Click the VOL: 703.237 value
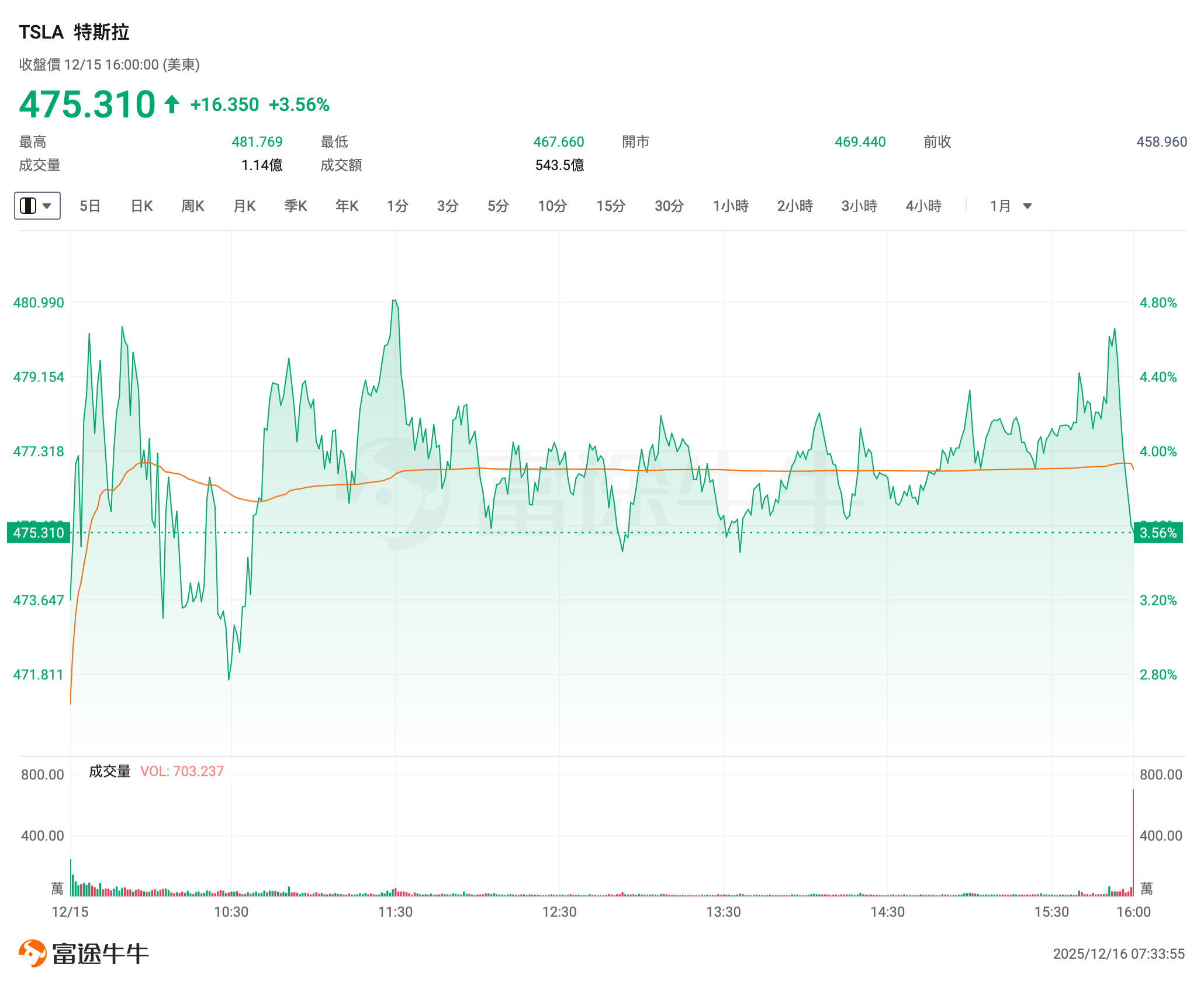Screen dimensions: 1204x985 [x=182, y=771]
